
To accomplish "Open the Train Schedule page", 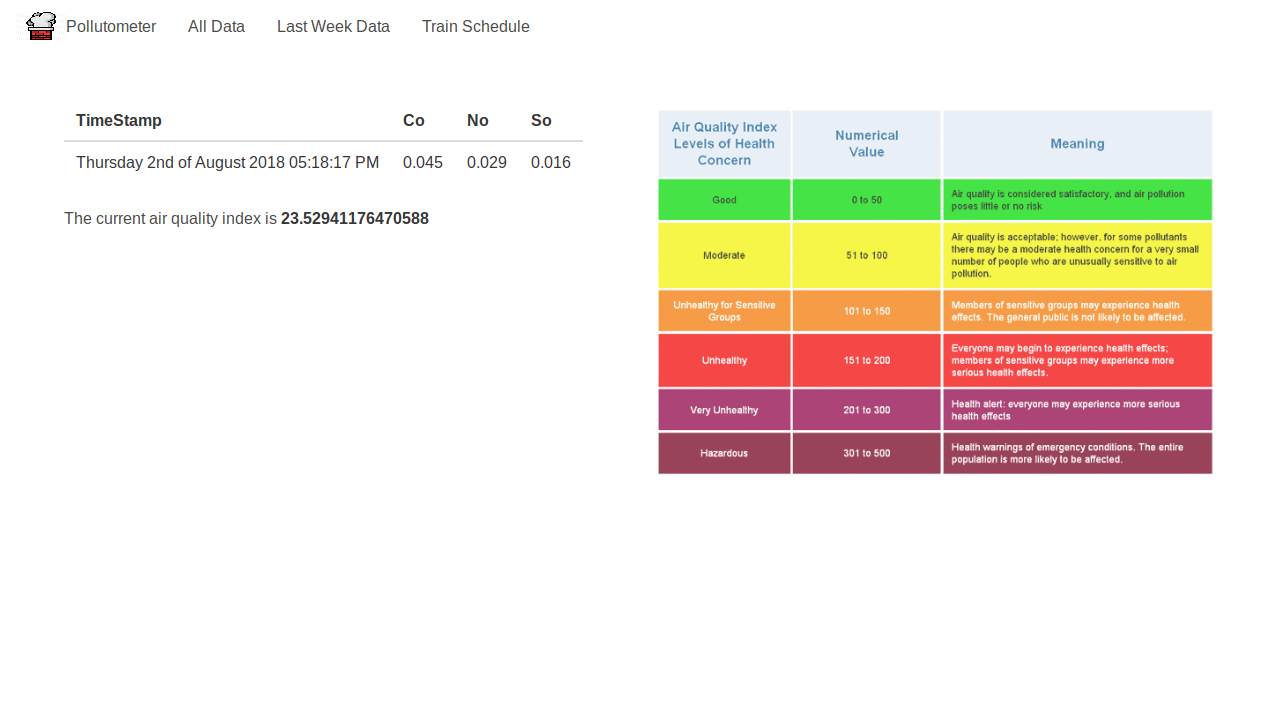I will point(475,27).
